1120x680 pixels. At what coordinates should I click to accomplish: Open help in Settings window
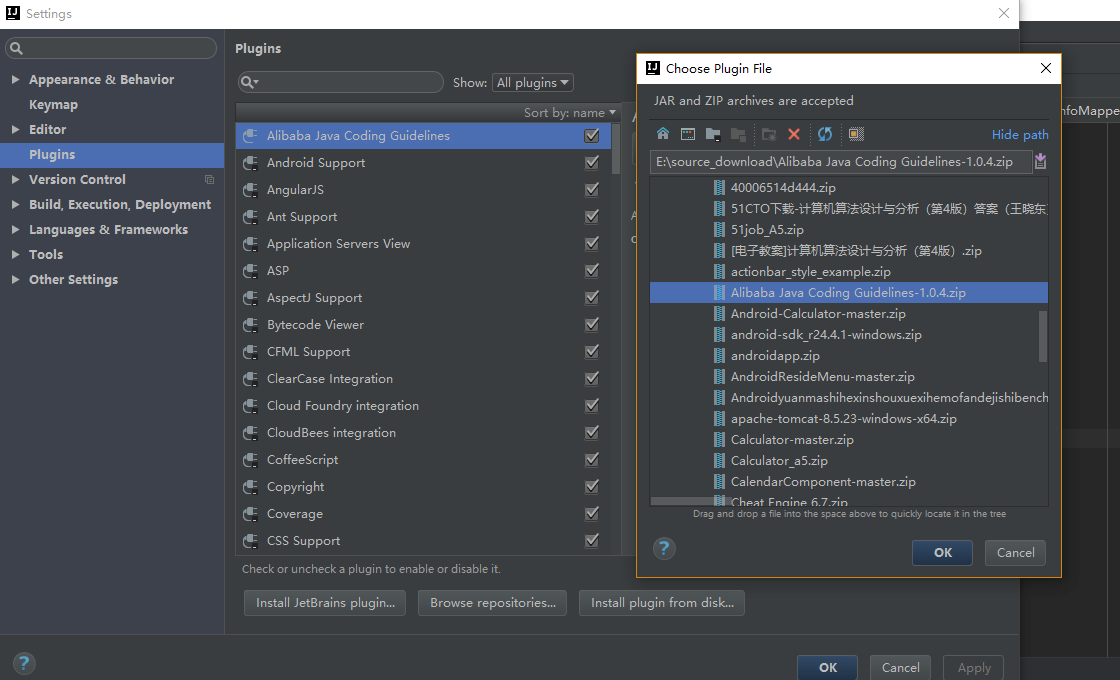point(24,664)
